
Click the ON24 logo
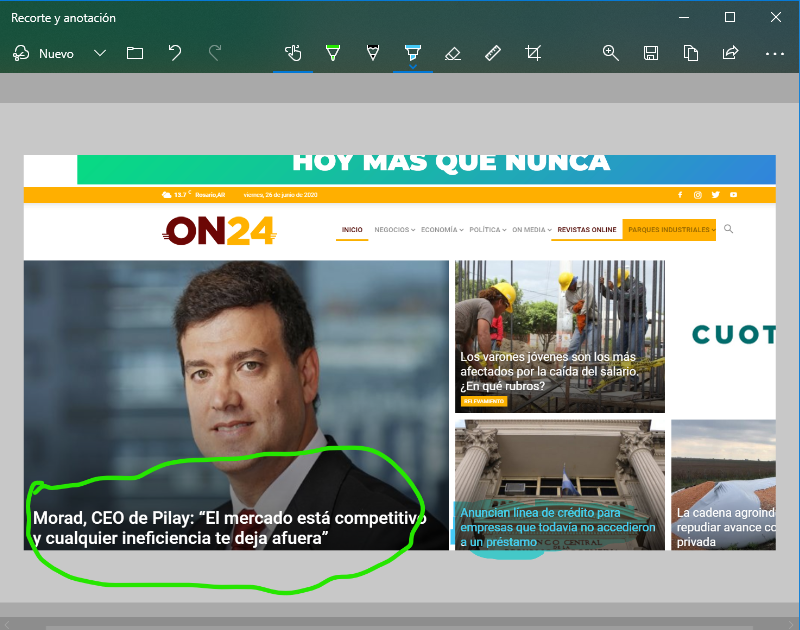[219, 231]
